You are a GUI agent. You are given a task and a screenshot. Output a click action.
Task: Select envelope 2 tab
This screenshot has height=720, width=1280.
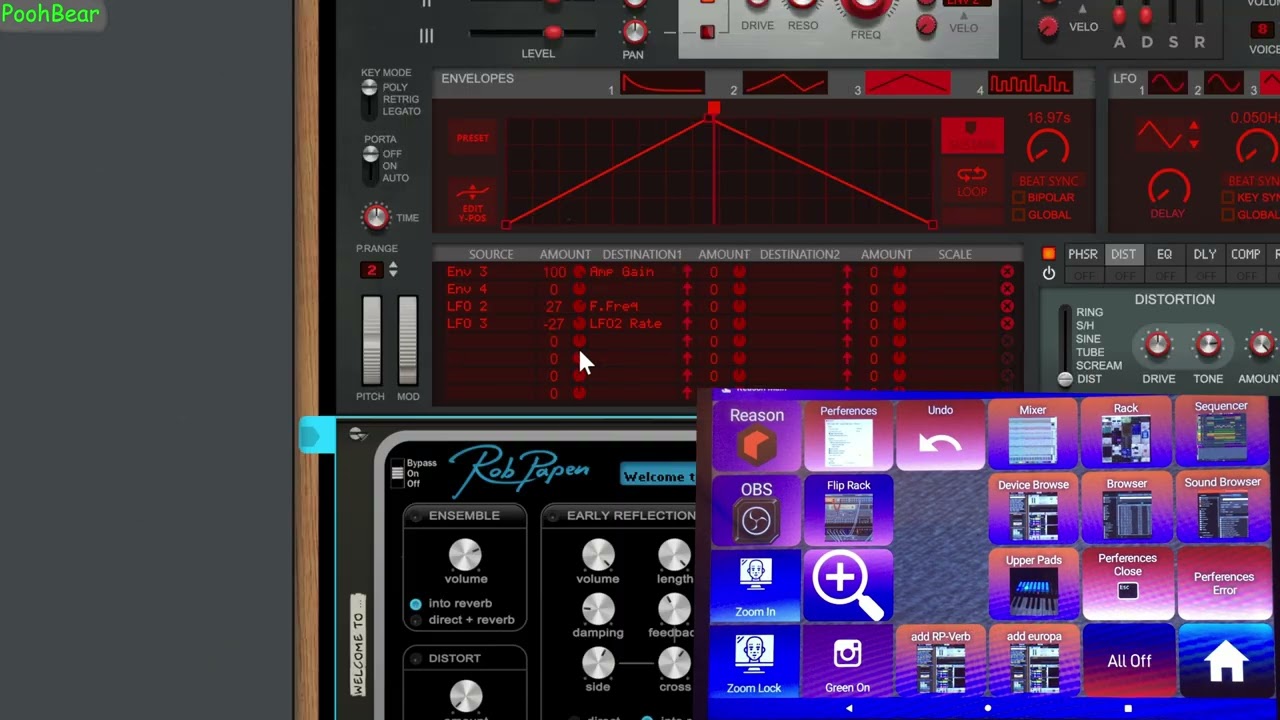coord(784,84)
